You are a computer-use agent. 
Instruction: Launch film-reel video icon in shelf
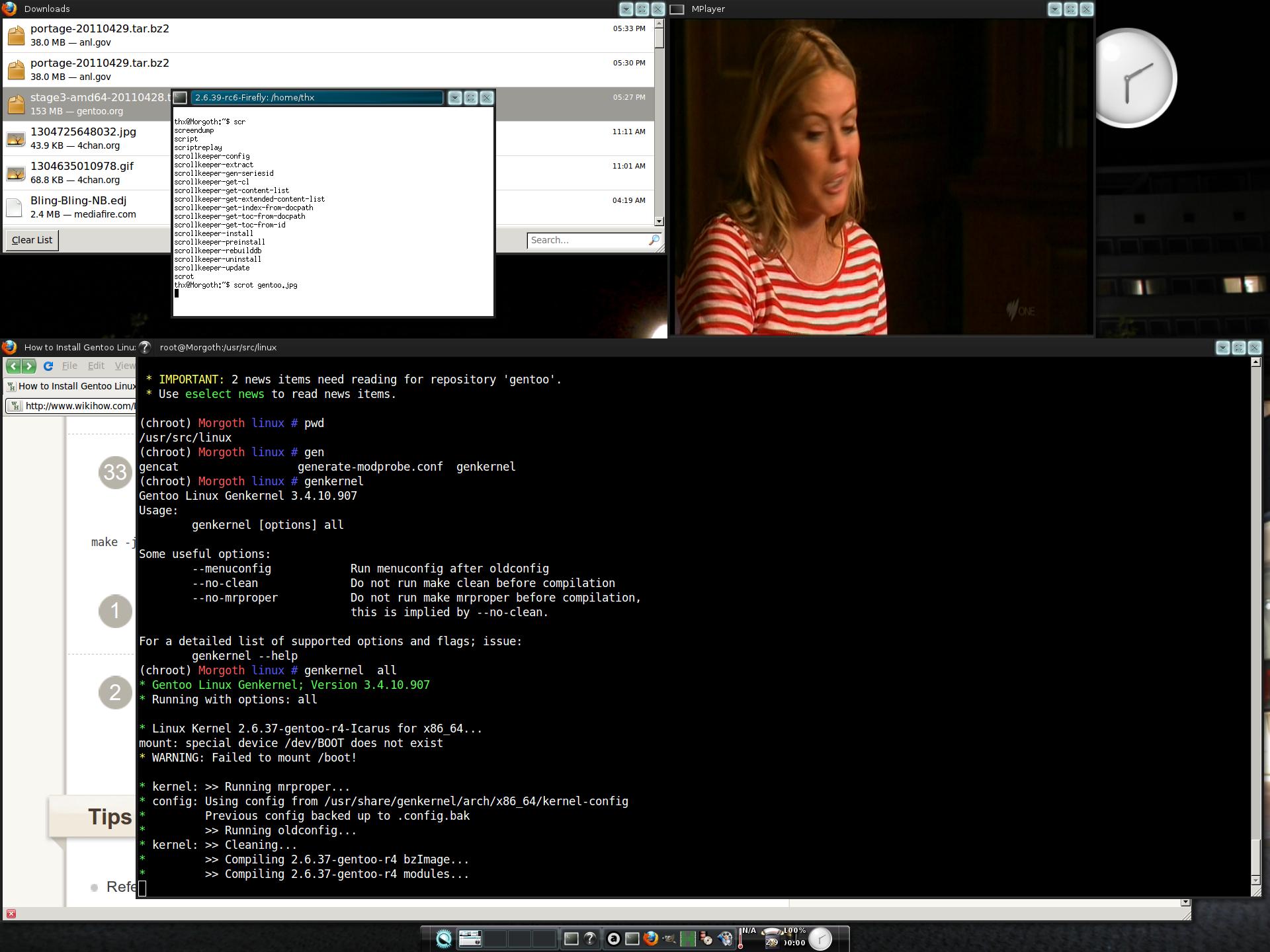click(726, 939)
